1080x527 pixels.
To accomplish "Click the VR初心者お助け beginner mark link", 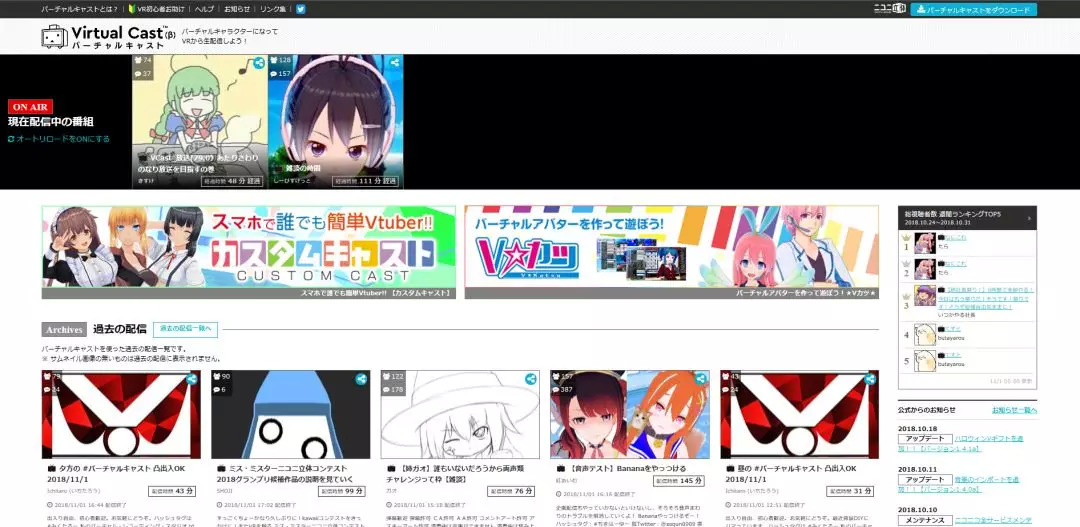I will (158, 9).
